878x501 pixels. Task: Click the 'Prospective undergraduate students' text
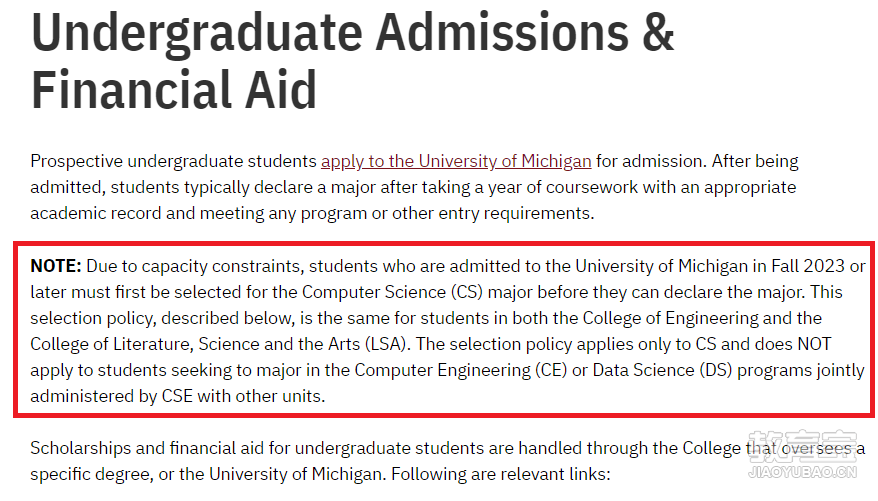tap(174, 161)
